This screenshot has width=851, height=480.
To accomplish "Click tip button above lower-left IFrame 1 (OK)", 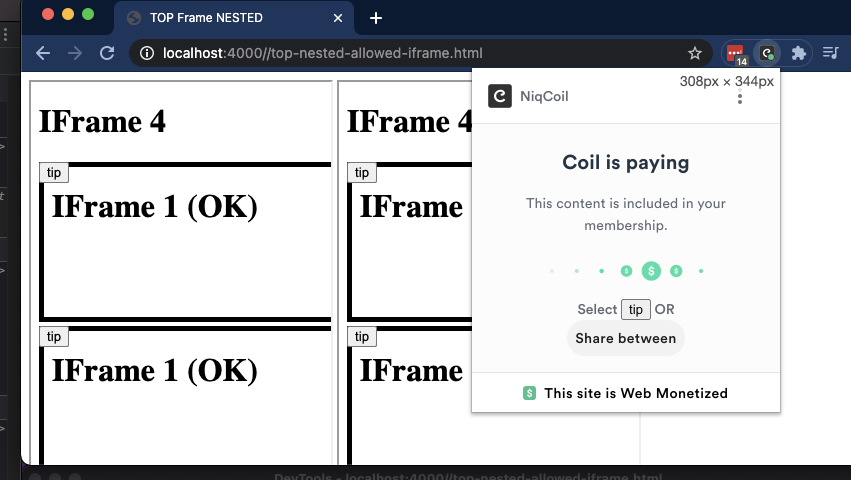I will (x=54, y=337).
